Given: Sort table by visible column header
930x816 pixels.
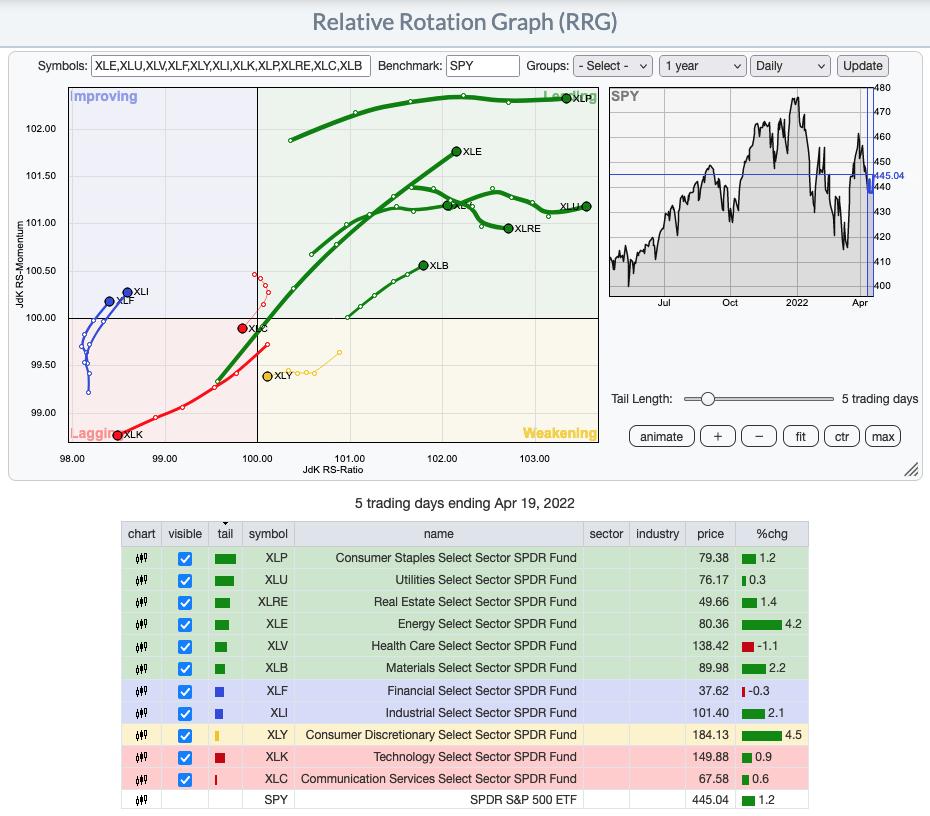Looking at the screenshot, I should click(x=185, y=534).
